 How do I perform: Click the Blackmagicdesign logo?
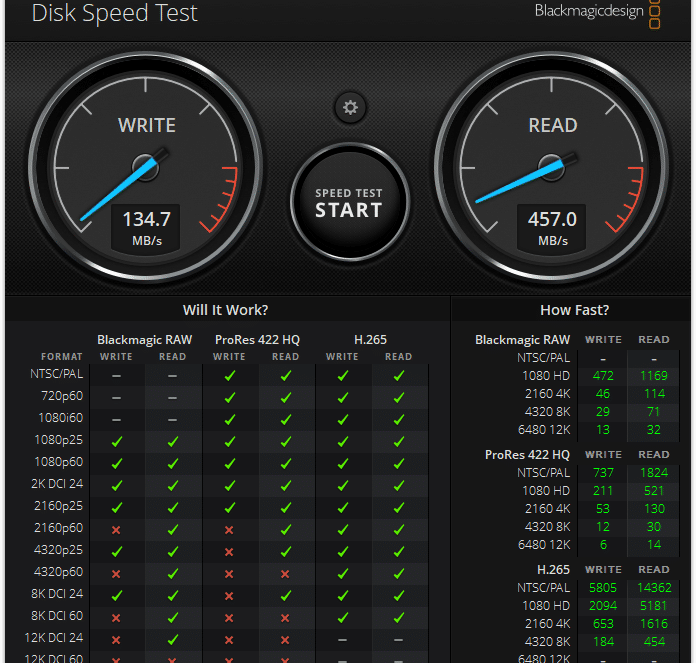pos(597,12)
